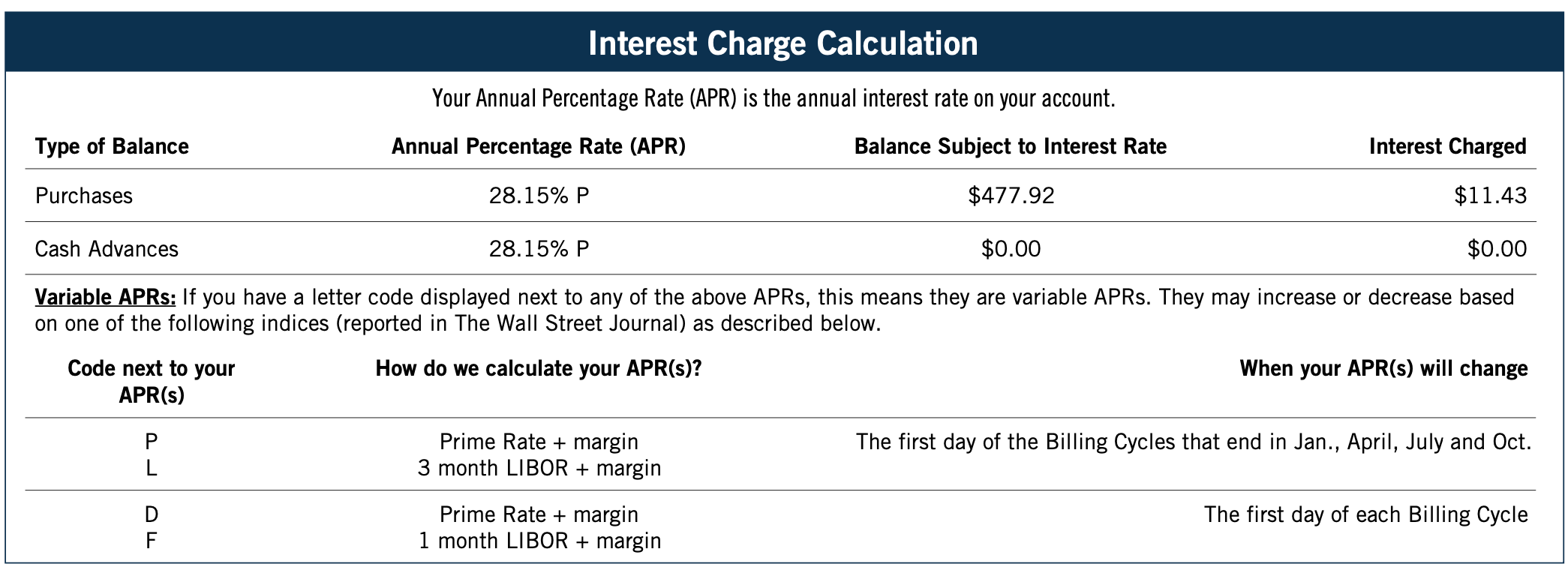Select the How do we calculate heading
The width and height of the screenshot is (1568, 576).
(x=539, y=368)
